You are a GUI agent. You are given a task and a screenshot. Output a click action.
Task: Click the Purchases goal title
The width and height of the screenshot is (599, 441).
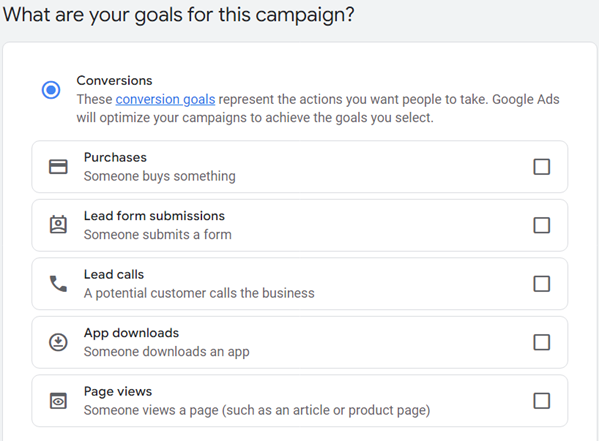[115, 157]
